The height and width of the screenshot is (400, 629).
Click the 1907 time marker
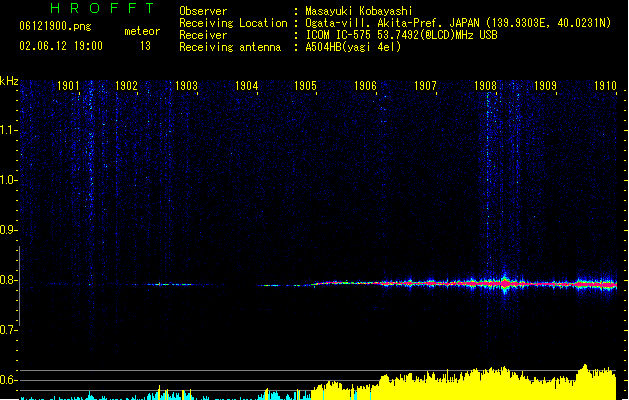425,86
